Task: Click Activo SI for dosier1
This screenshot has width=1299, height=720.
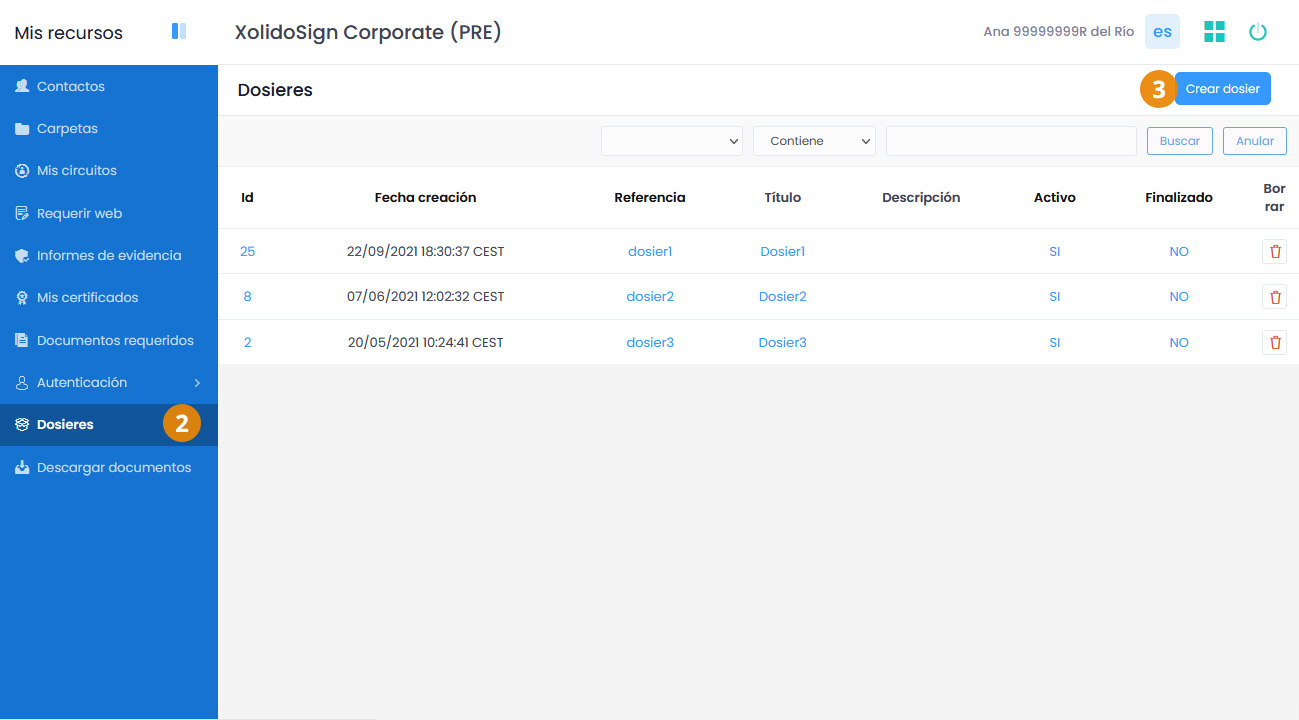Action: coord(1054,251)
